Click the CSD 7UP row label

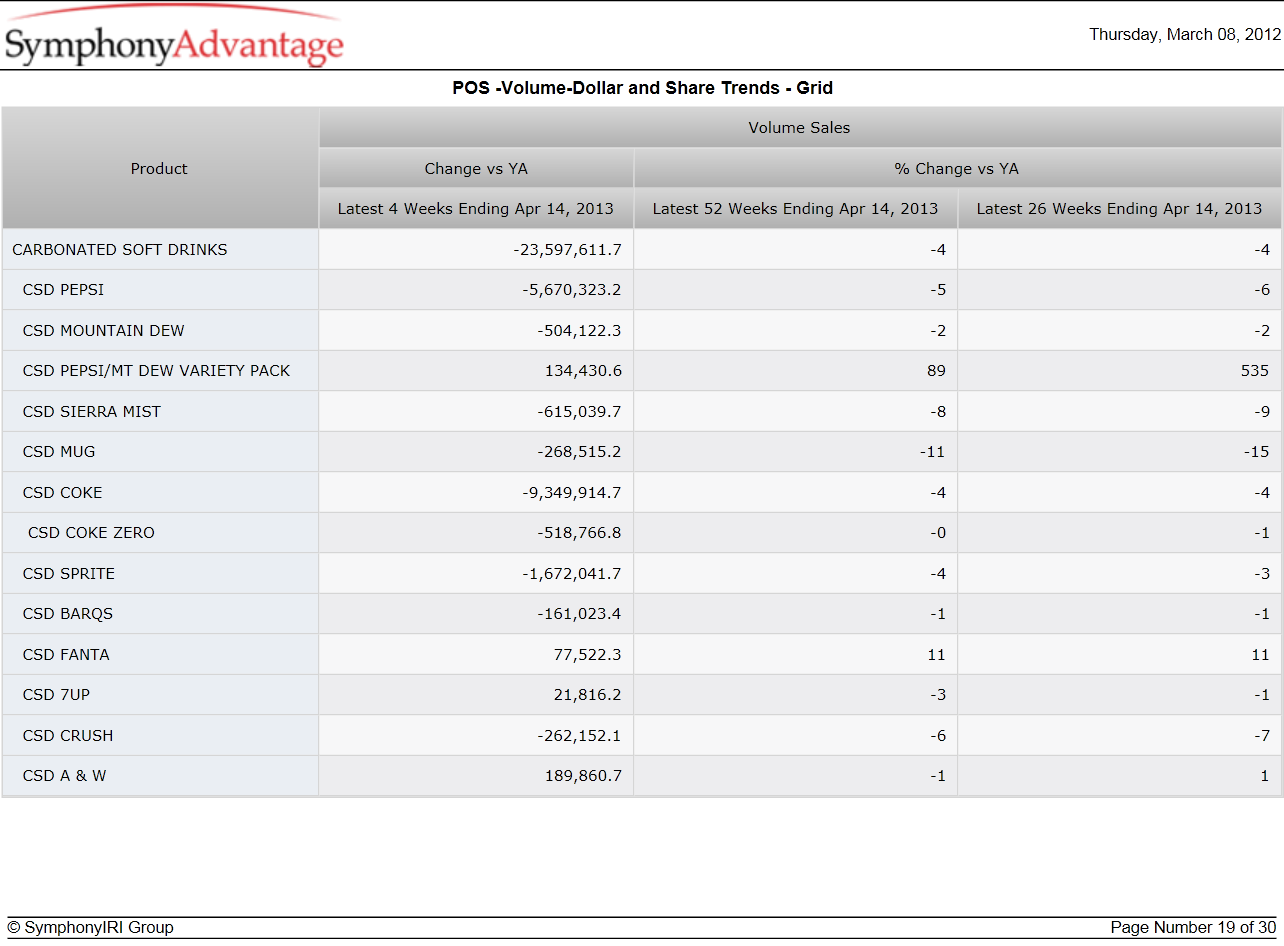[x=56, y=695]
